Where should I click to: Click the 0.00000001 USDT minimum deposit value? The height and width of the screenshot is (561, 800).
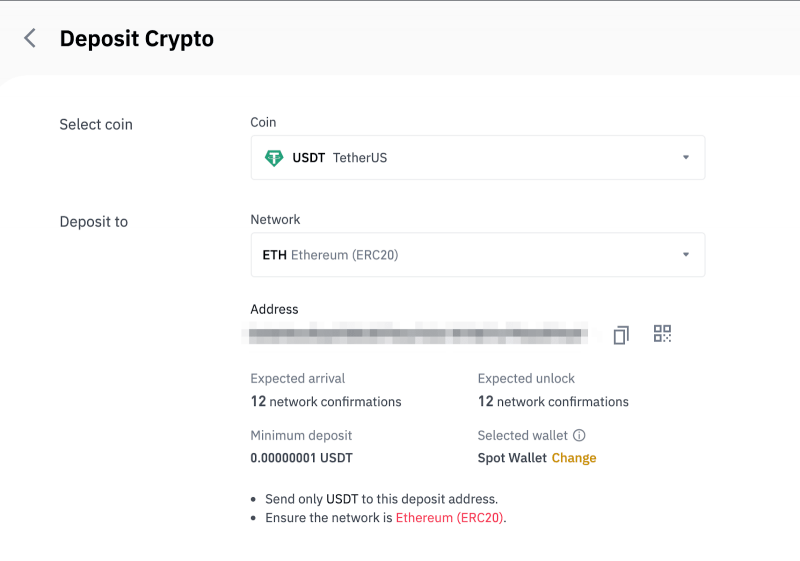point(301,458)
